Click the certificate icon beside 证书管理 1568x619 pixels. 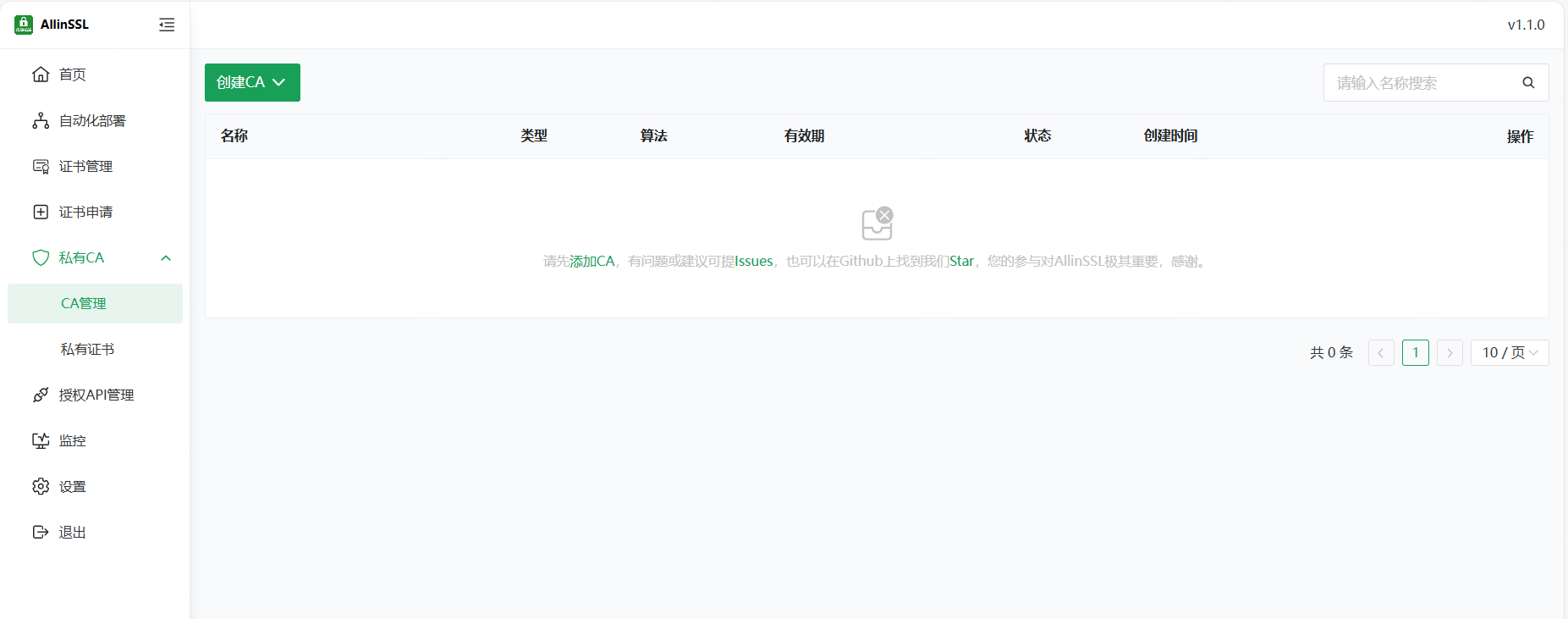(x=41, y=166)
